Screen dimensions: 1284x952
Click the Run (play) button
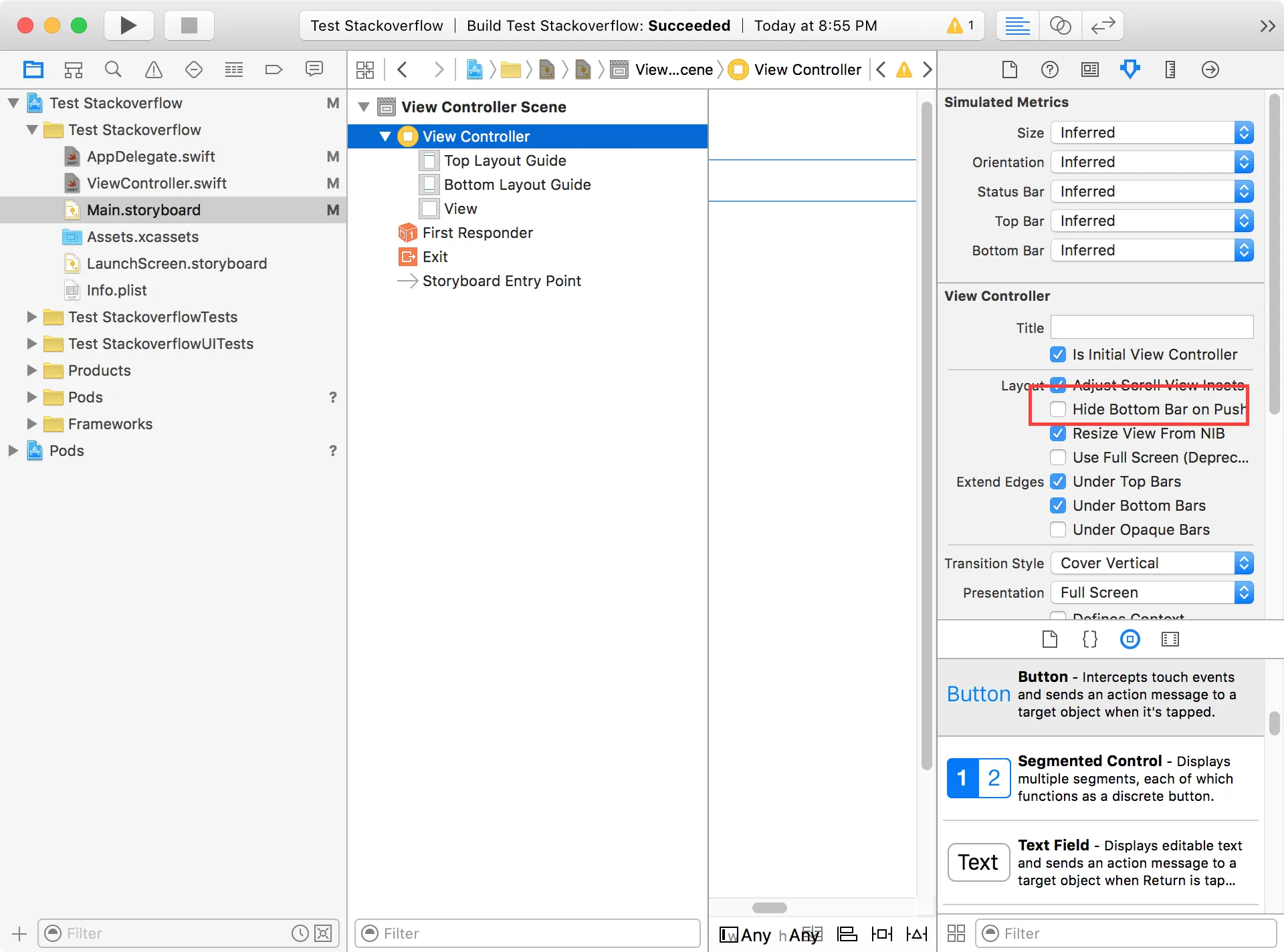[x=128, y=25]
